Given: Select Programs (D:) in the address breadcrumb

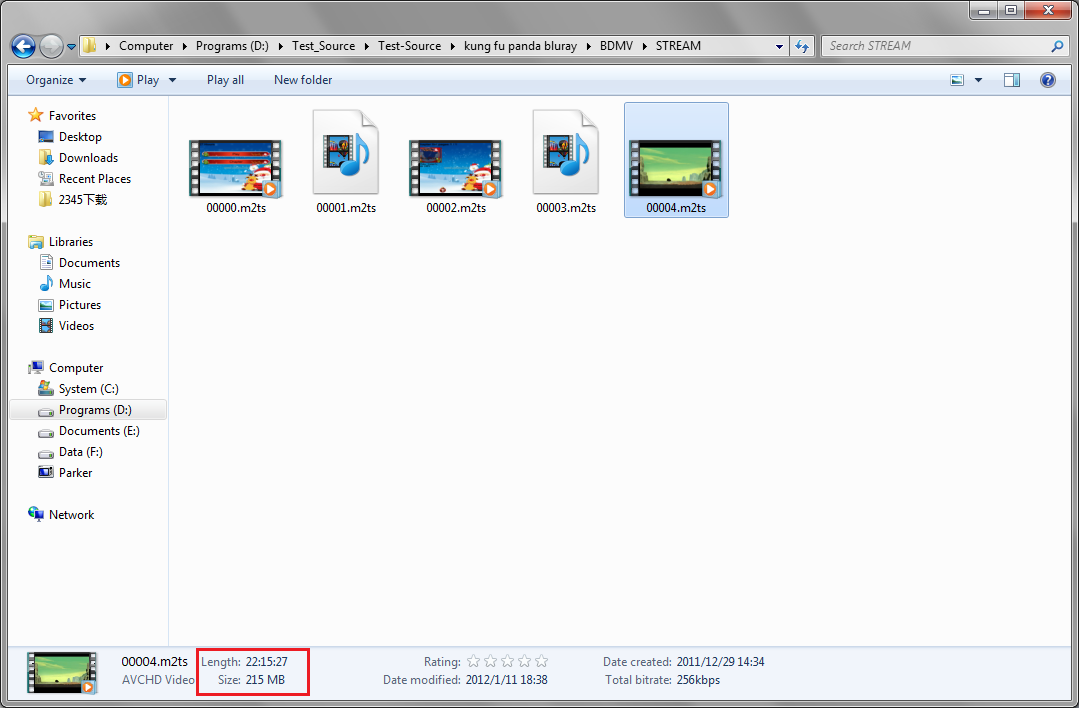Looking at the screenshot, I should coord(232,46).
